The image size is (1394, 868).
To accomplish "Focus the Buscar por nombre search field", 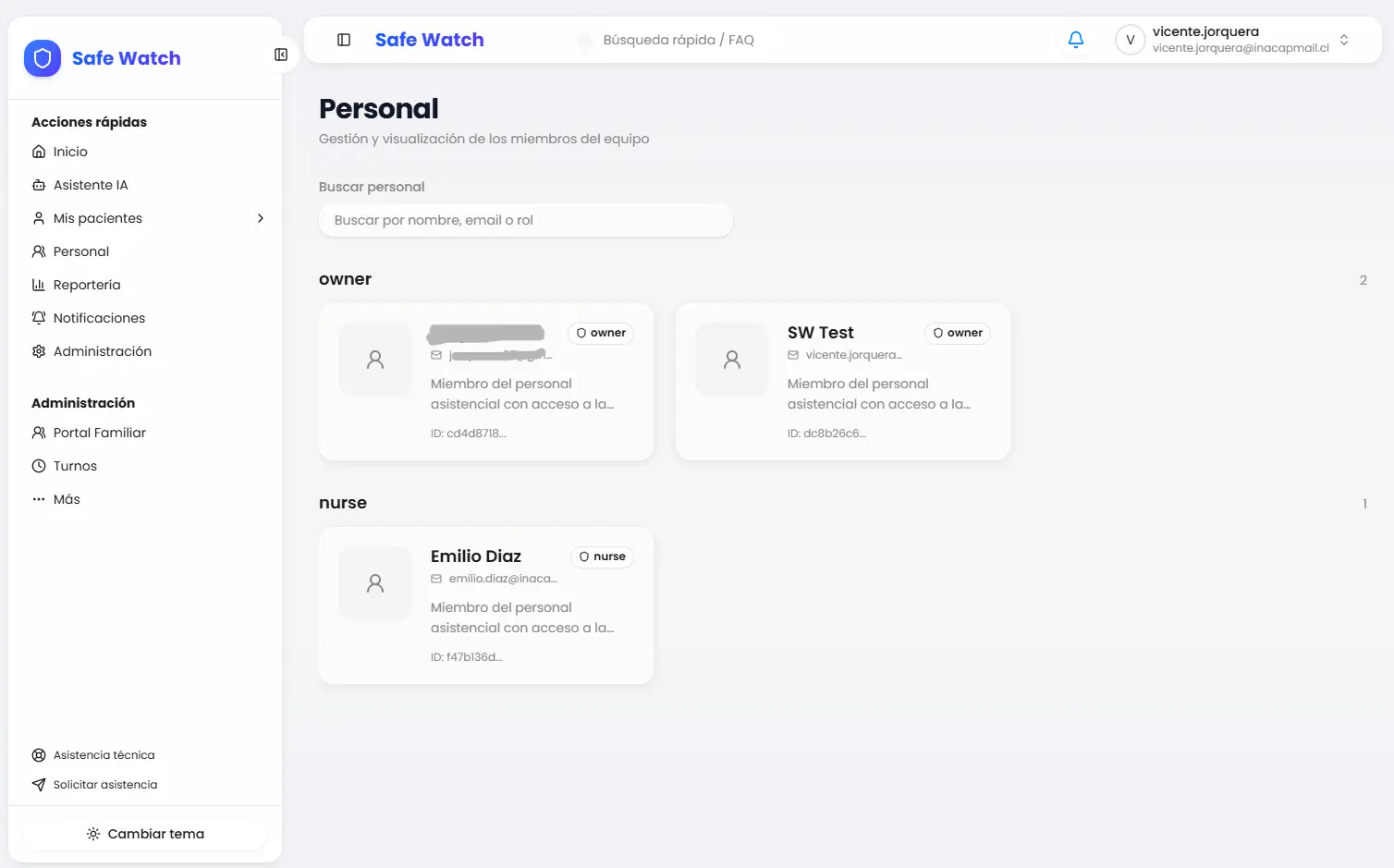I will tap(525, 220).
